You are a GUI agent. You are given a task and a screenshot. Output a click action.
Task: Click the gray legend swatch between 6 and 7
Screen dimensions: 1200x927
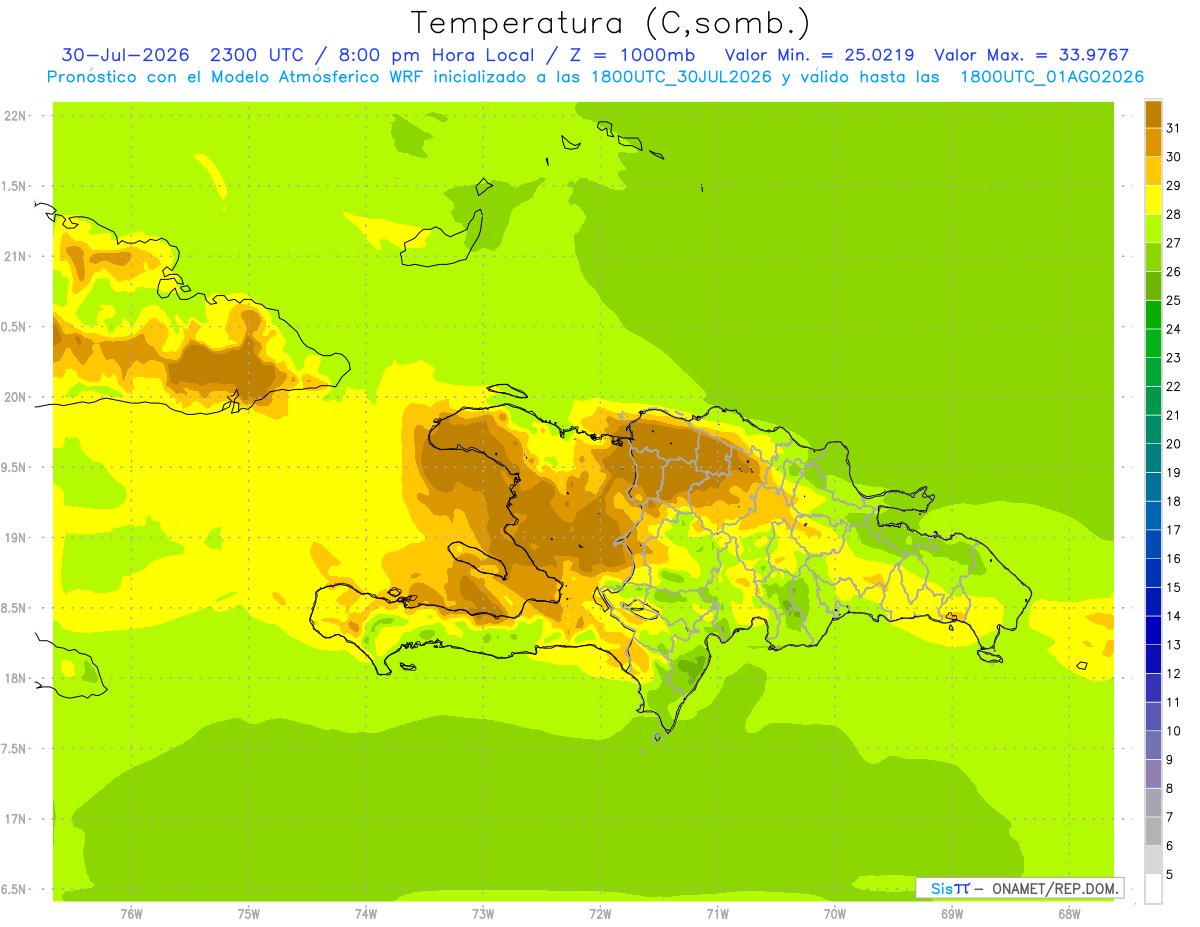[x=1153, y=831]
